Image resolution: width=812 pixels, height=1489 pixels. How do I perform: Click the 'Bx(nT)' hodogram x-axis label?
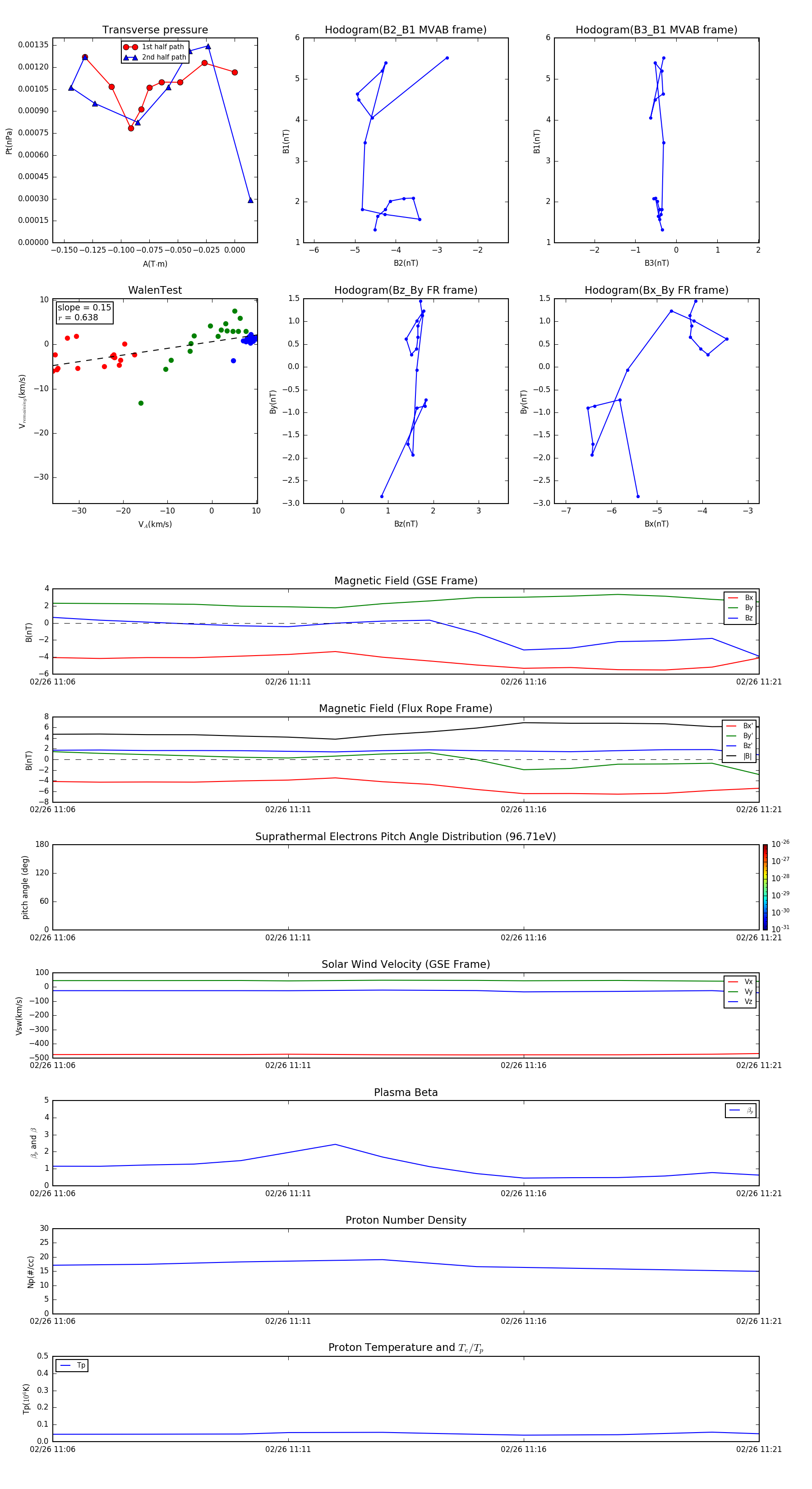[656, 524]
